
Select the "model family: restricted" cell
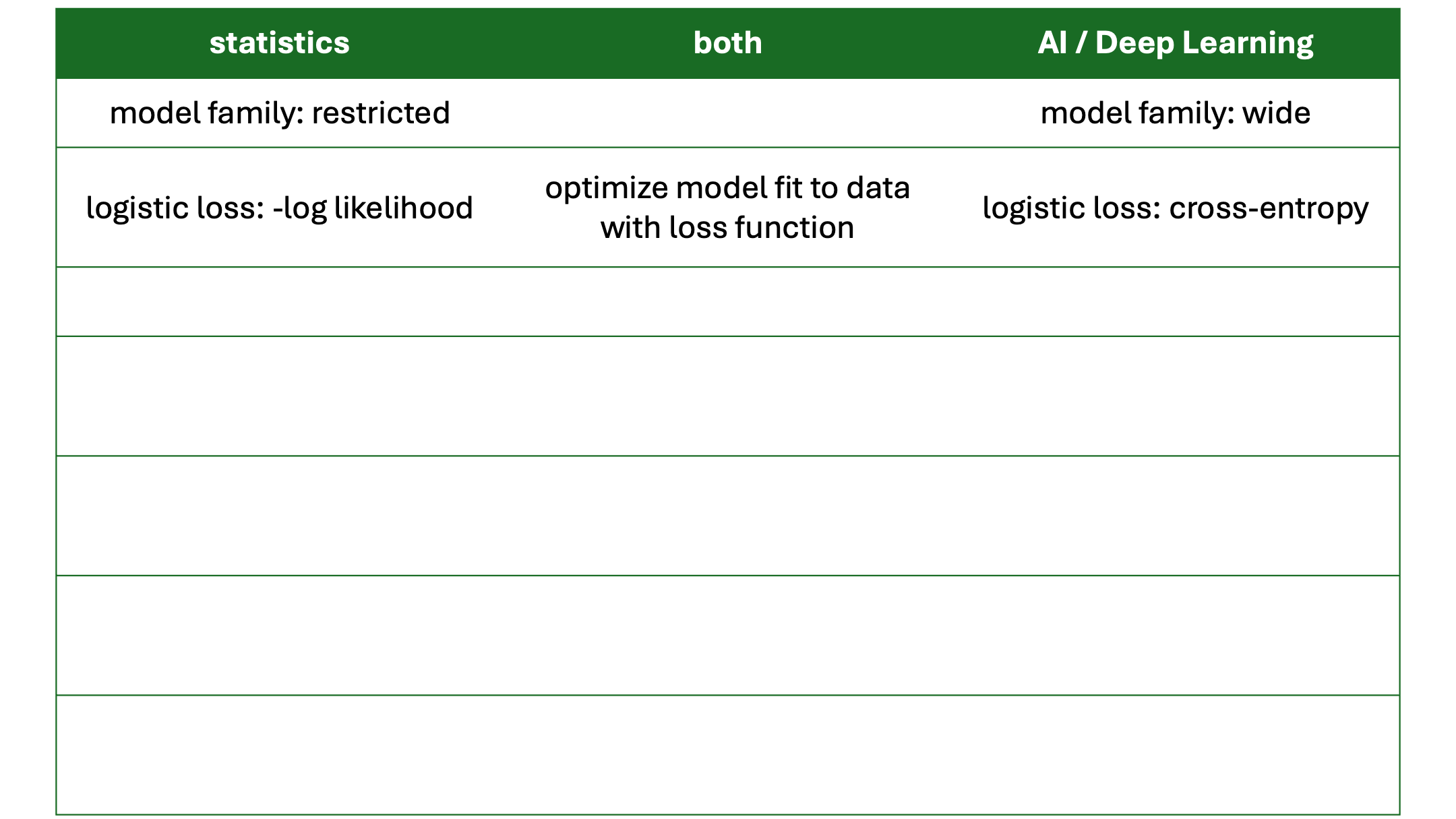click(279, 113)
